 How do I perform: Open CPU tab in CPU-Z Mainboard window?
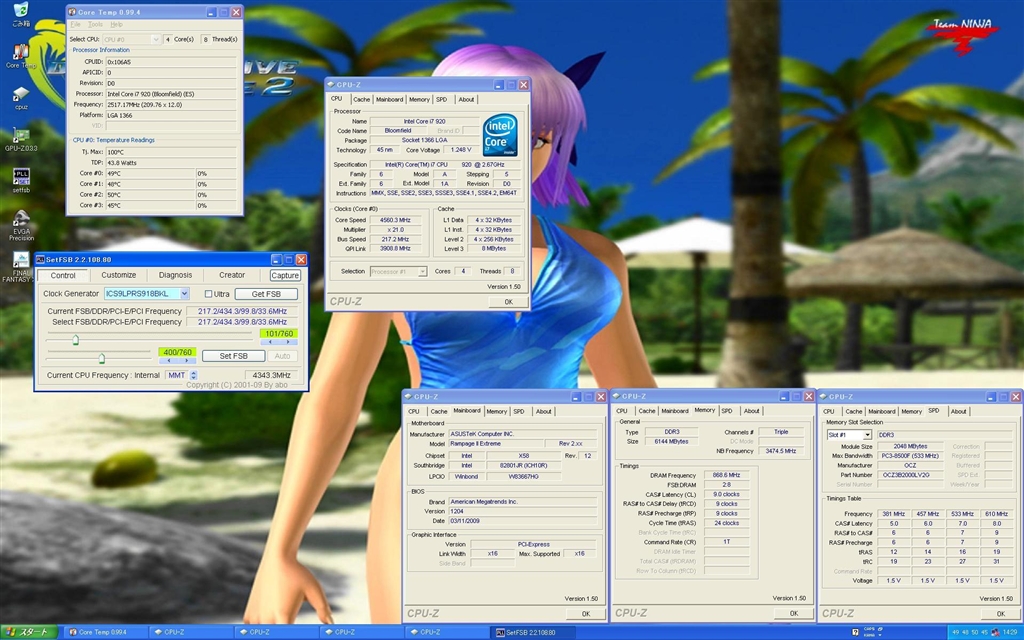413,411
